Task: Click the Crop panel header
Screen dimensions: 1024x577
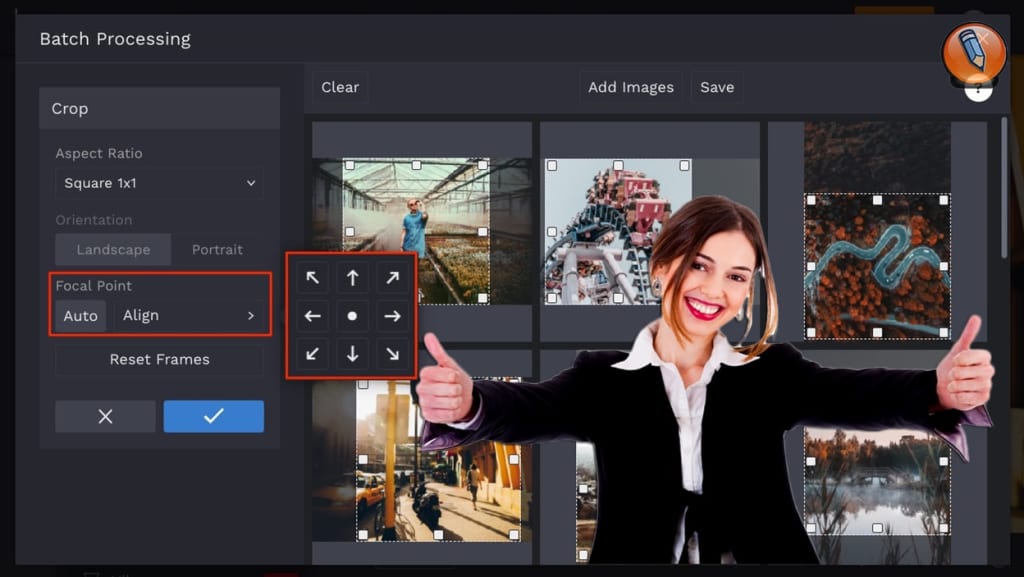Action: [x=159, y=108]
